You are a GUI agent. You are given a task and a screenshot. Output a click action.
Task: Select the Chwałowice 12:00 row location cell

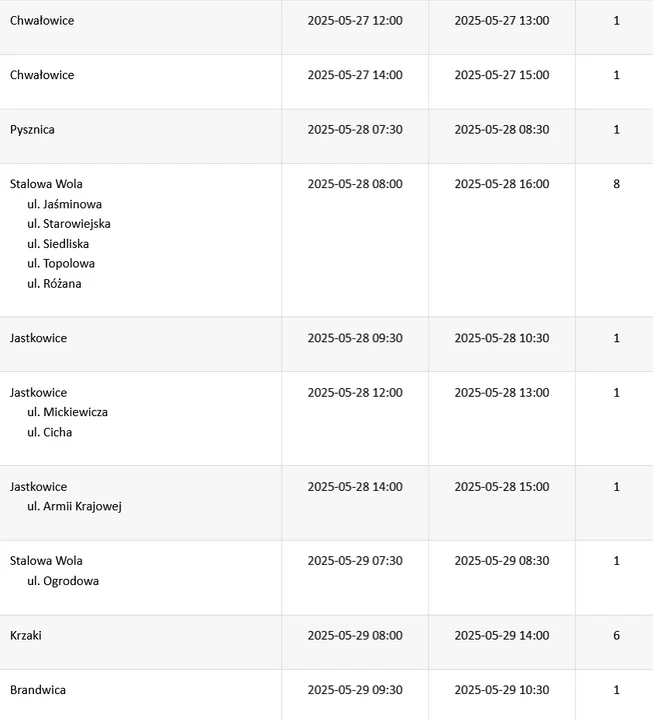click(141, 27)
